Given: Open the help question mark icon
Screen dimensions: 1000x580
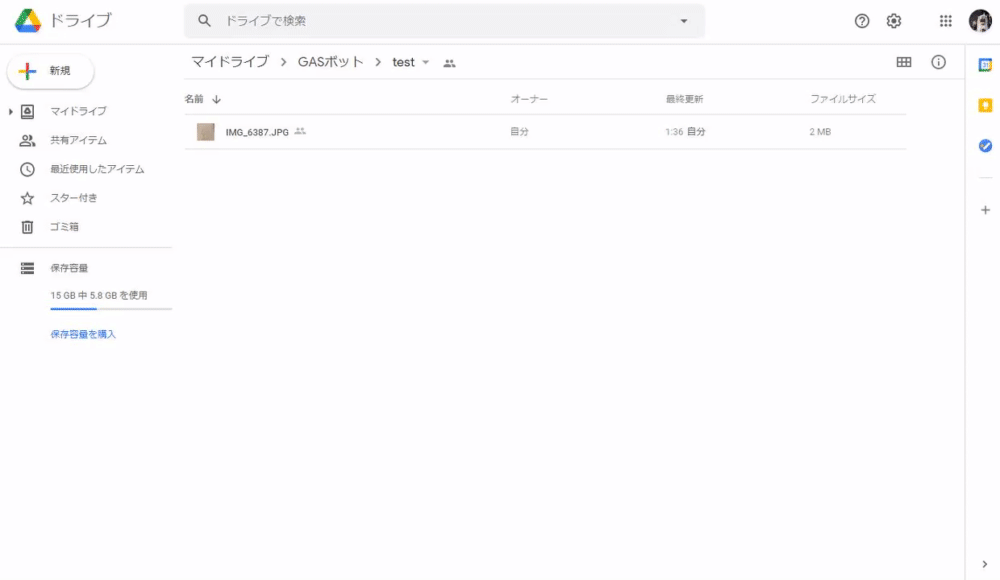Looking at the screenshot, I should [x=862, y=21].
